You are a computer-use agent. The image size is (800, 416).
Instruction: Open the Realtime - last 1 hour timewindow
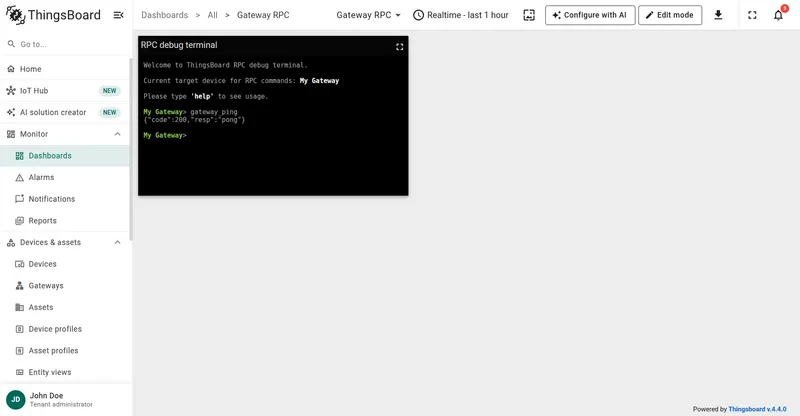pos(461,15)
